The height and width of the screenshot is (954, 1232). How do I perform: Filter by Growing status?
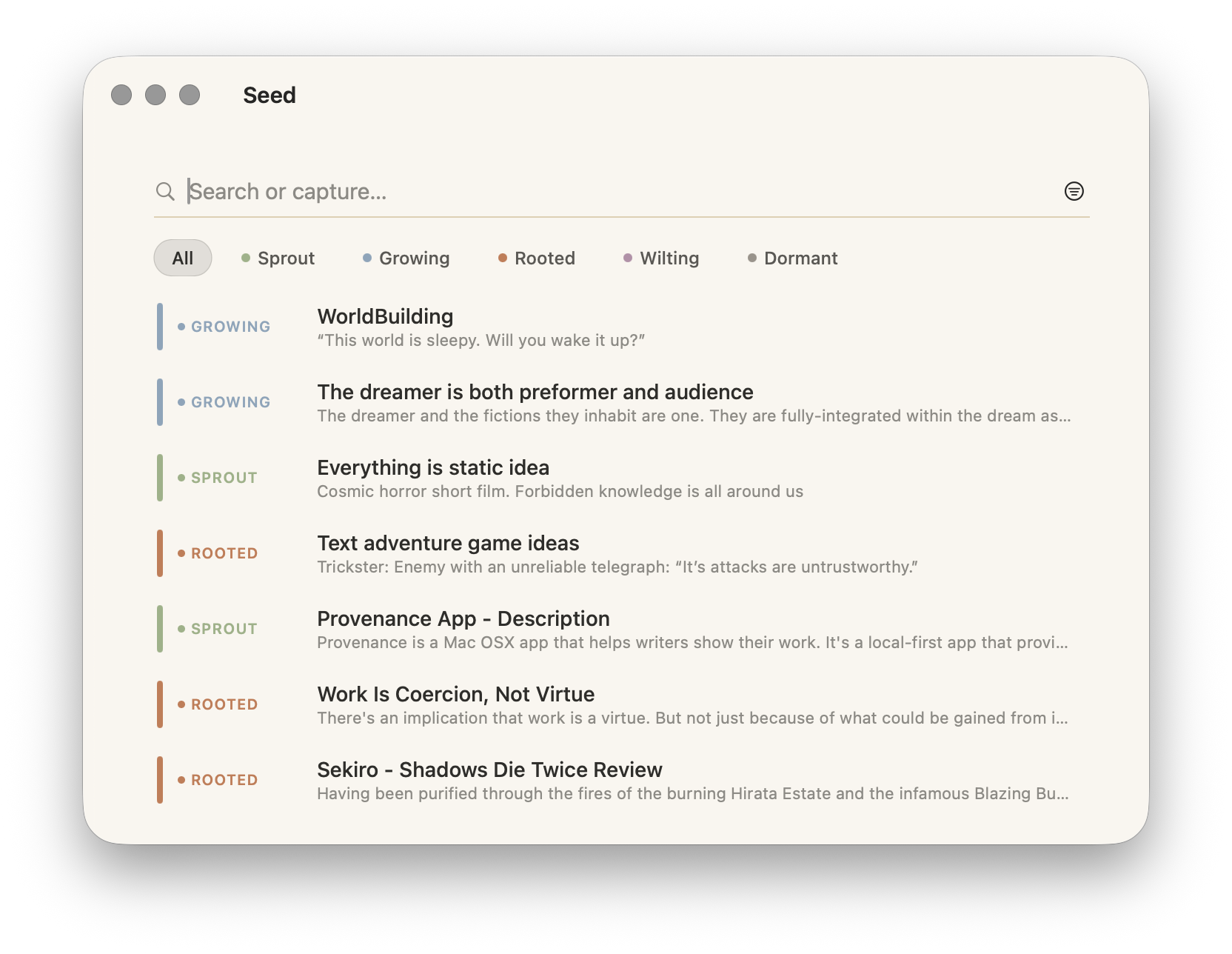406,258
